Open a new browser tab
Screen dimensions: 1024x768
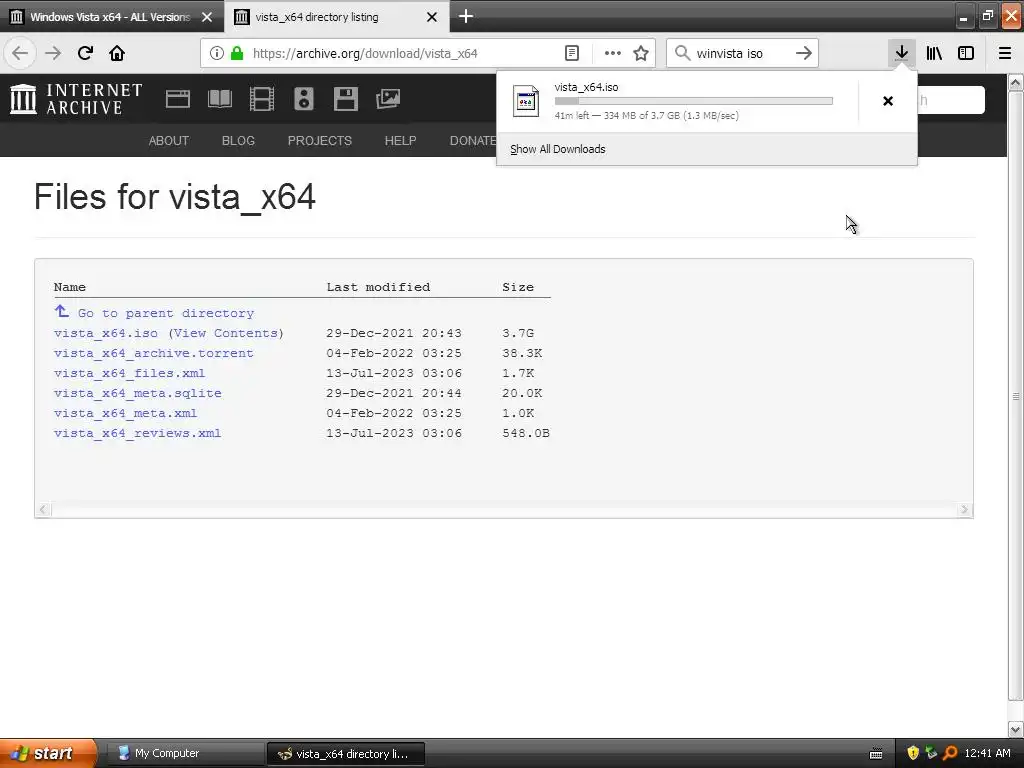(x=466, y=16)
